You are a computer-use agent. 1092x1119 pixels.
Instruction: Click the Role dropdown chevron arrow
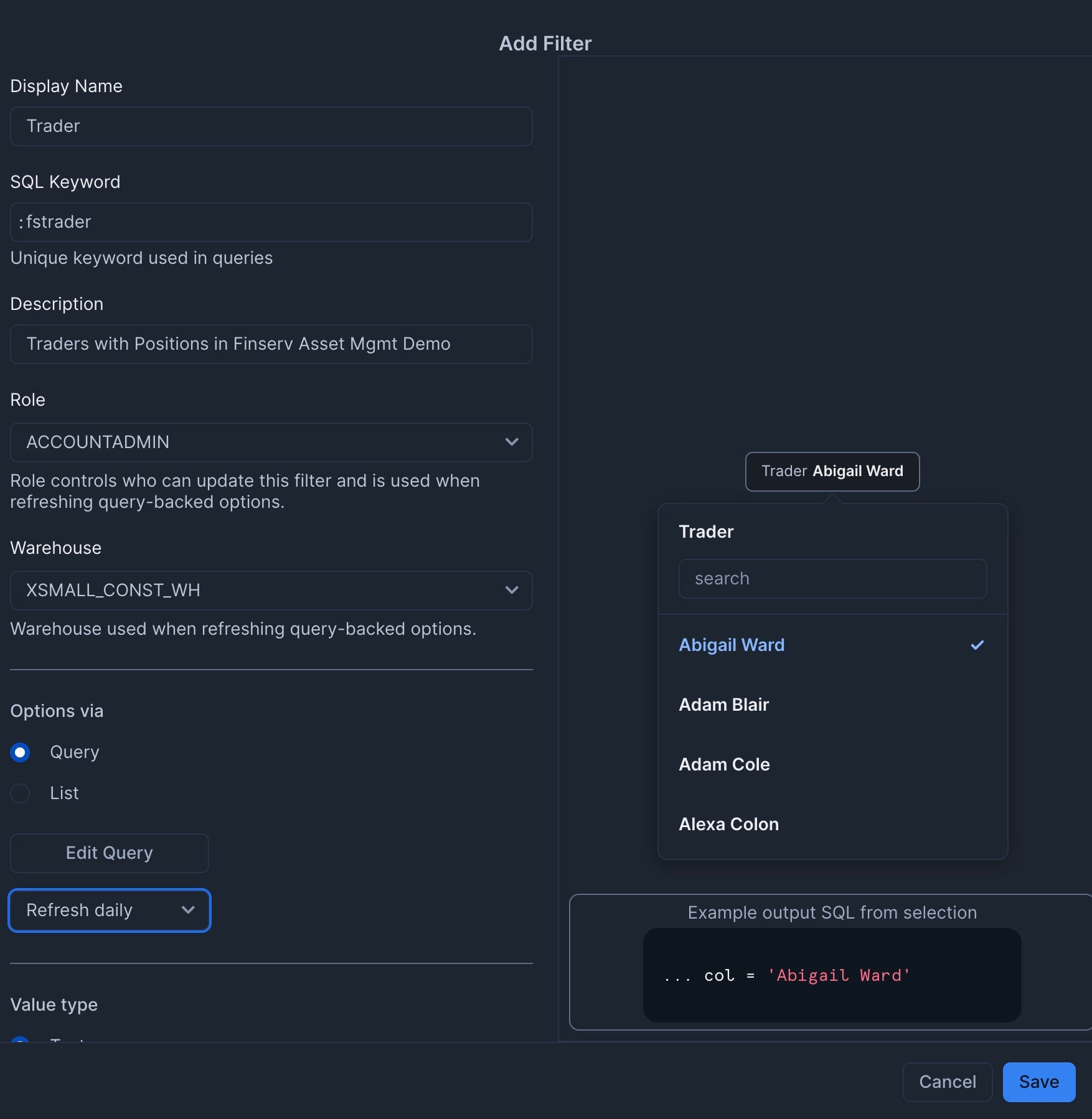point(512,442)
